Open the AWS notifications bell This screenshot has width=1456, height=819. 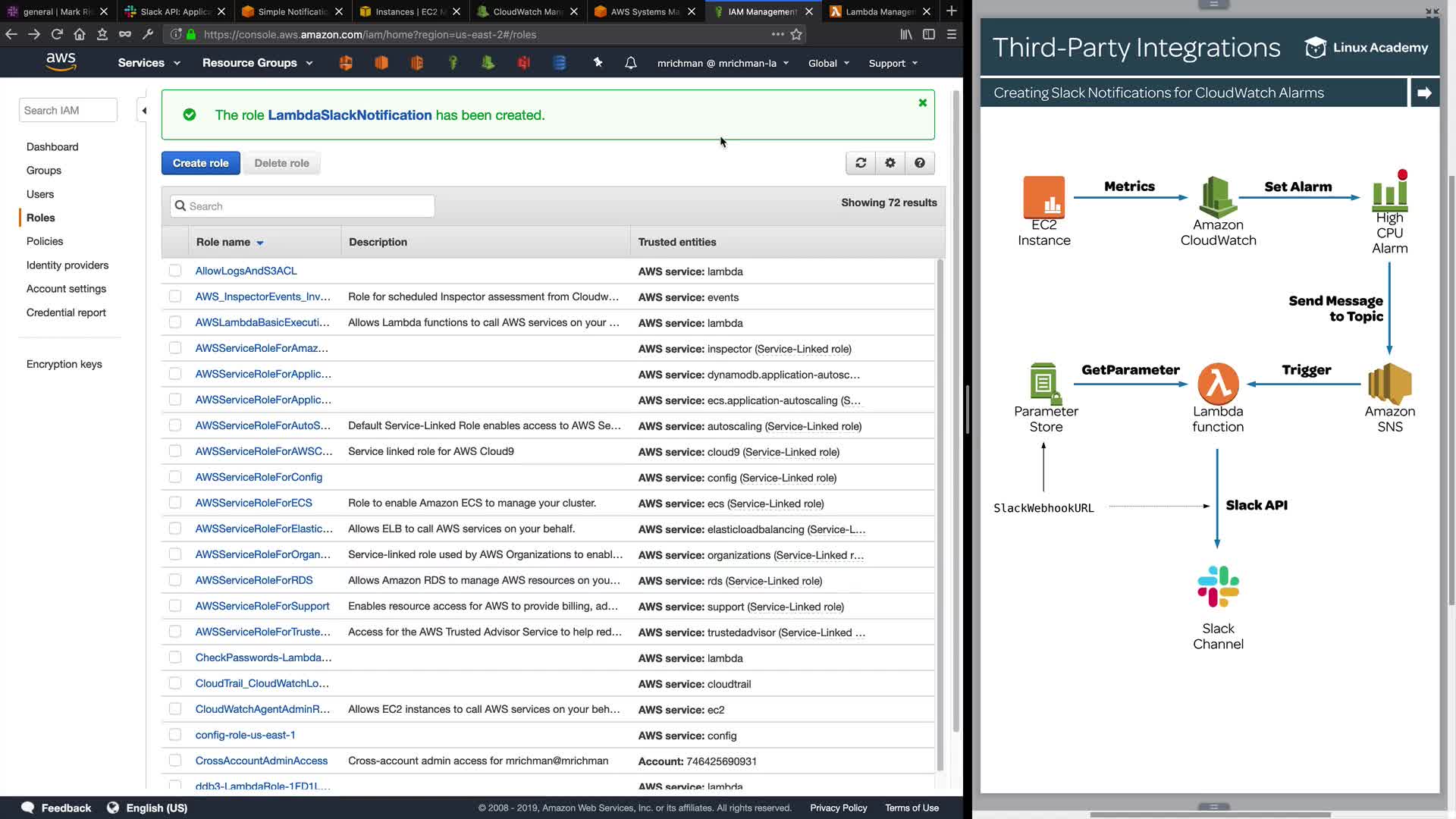[630, 63]
